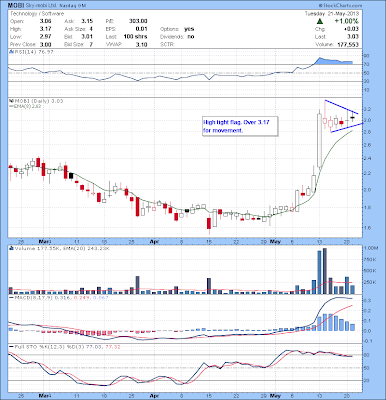
Task: Click the PE value 303.00
Action: (x=138, y=21)
